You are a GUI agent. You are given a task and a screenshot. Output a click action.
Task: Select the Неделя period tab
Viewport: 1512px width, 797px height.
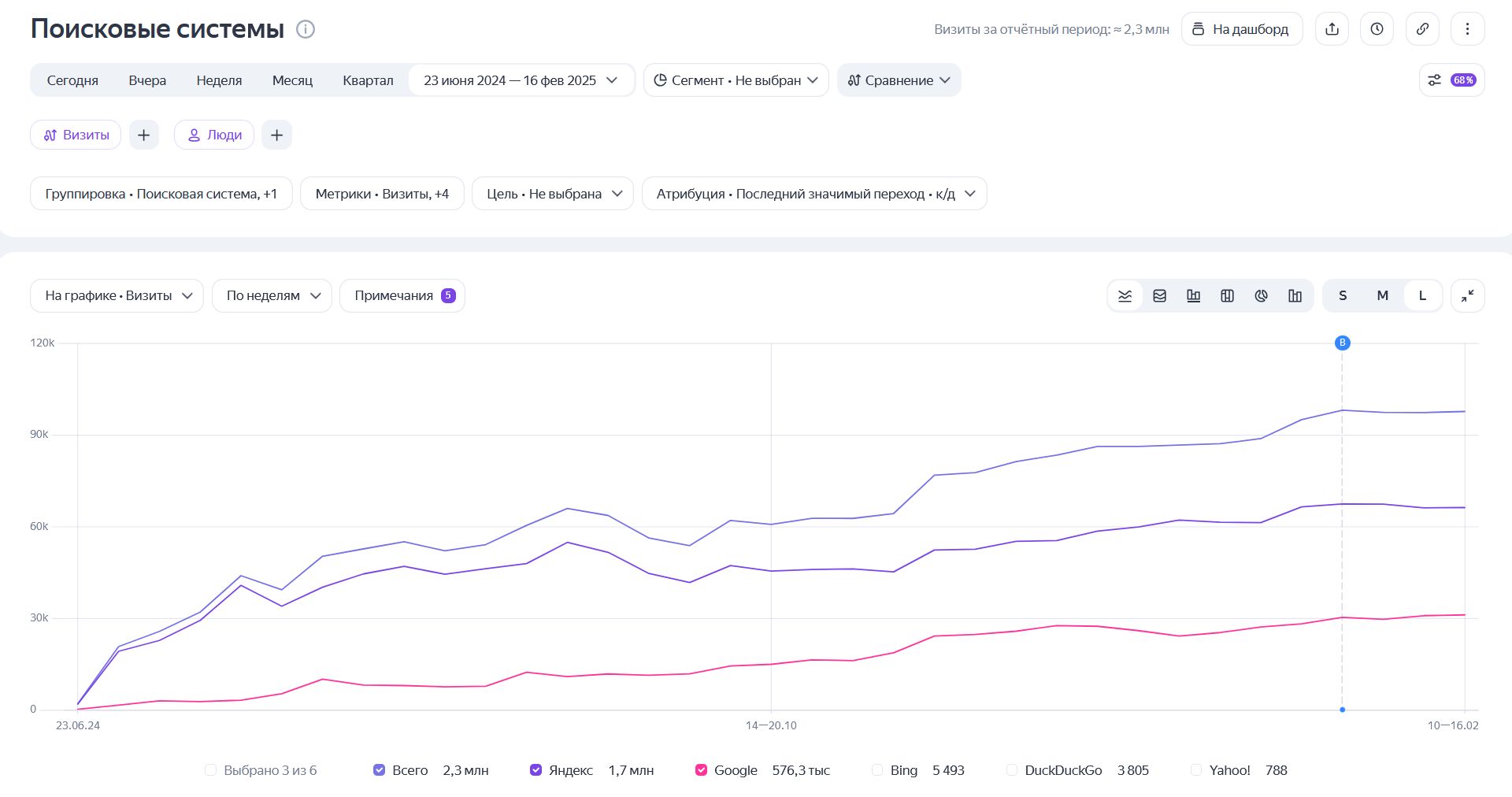219,80
